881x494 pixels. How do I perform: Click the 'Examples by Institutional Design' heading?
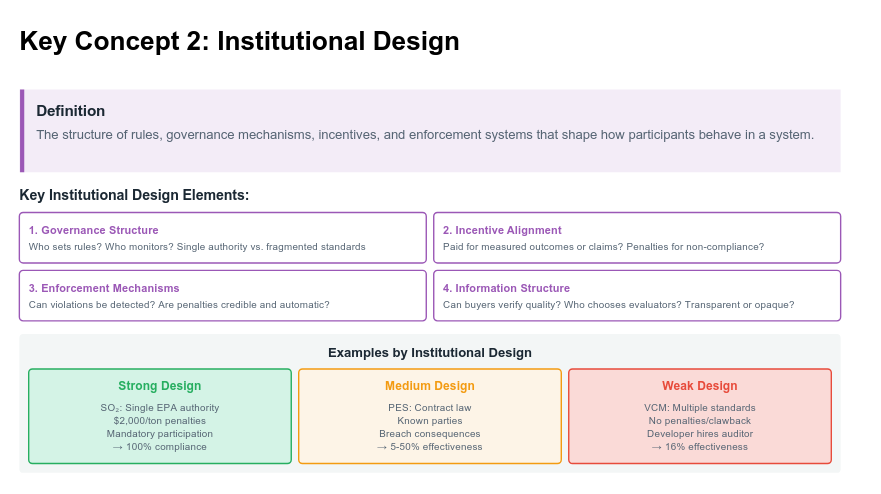[x=430, y=353]
